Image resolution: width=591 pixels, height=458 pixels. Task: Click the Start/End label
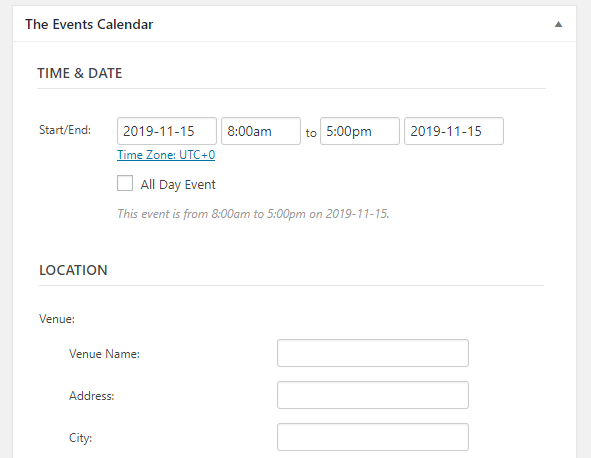[65, 130]
